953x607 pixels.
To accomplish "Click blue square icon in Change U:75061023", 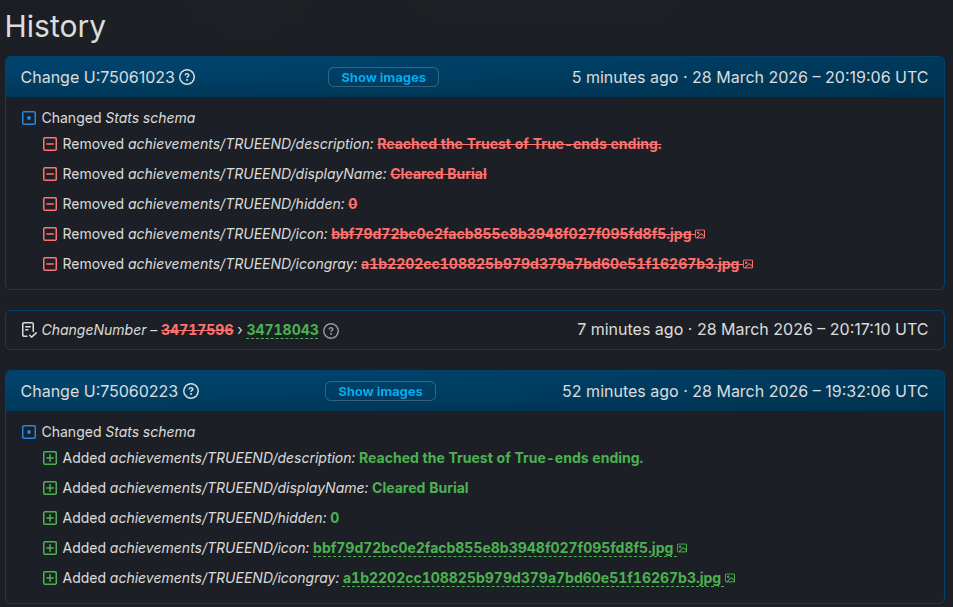I will click(29, 118).
